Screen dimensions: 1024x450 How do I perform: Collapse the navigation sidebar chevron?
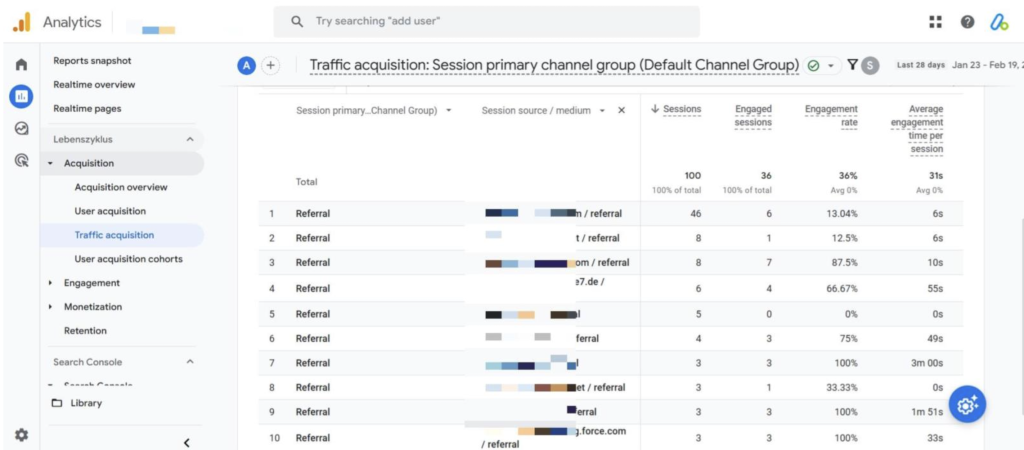click(187, 443)
